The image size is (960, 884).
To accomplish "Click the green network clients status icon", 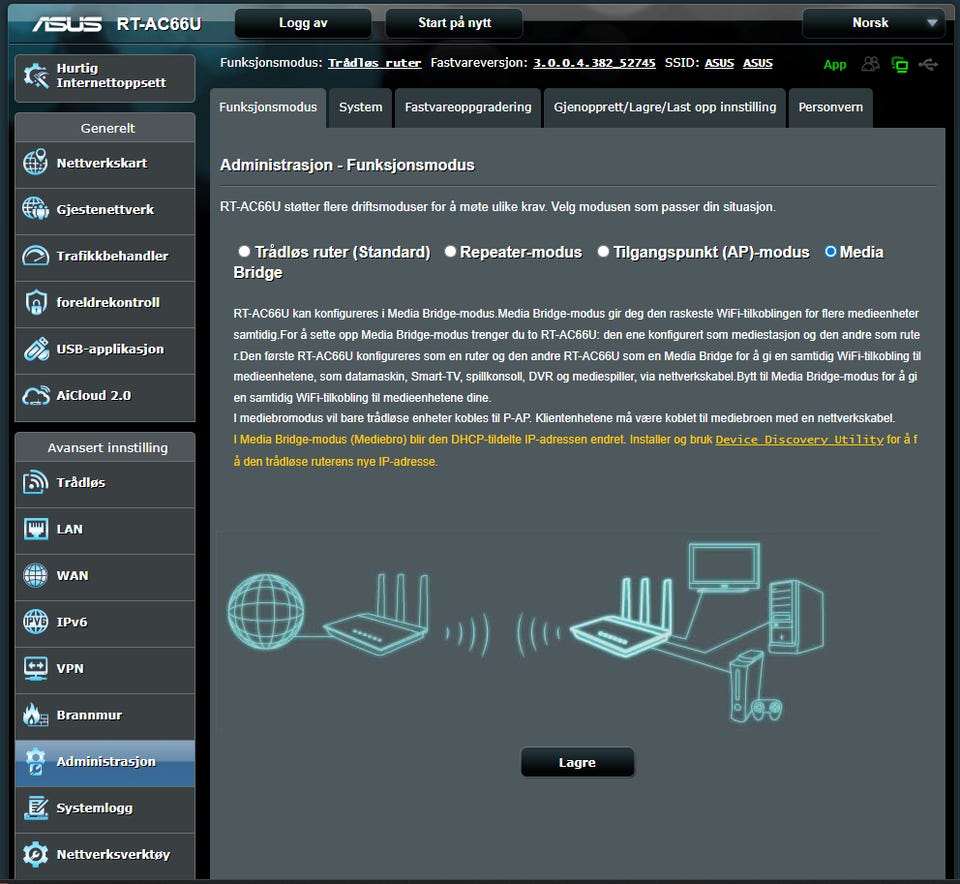I will (899, 64).
